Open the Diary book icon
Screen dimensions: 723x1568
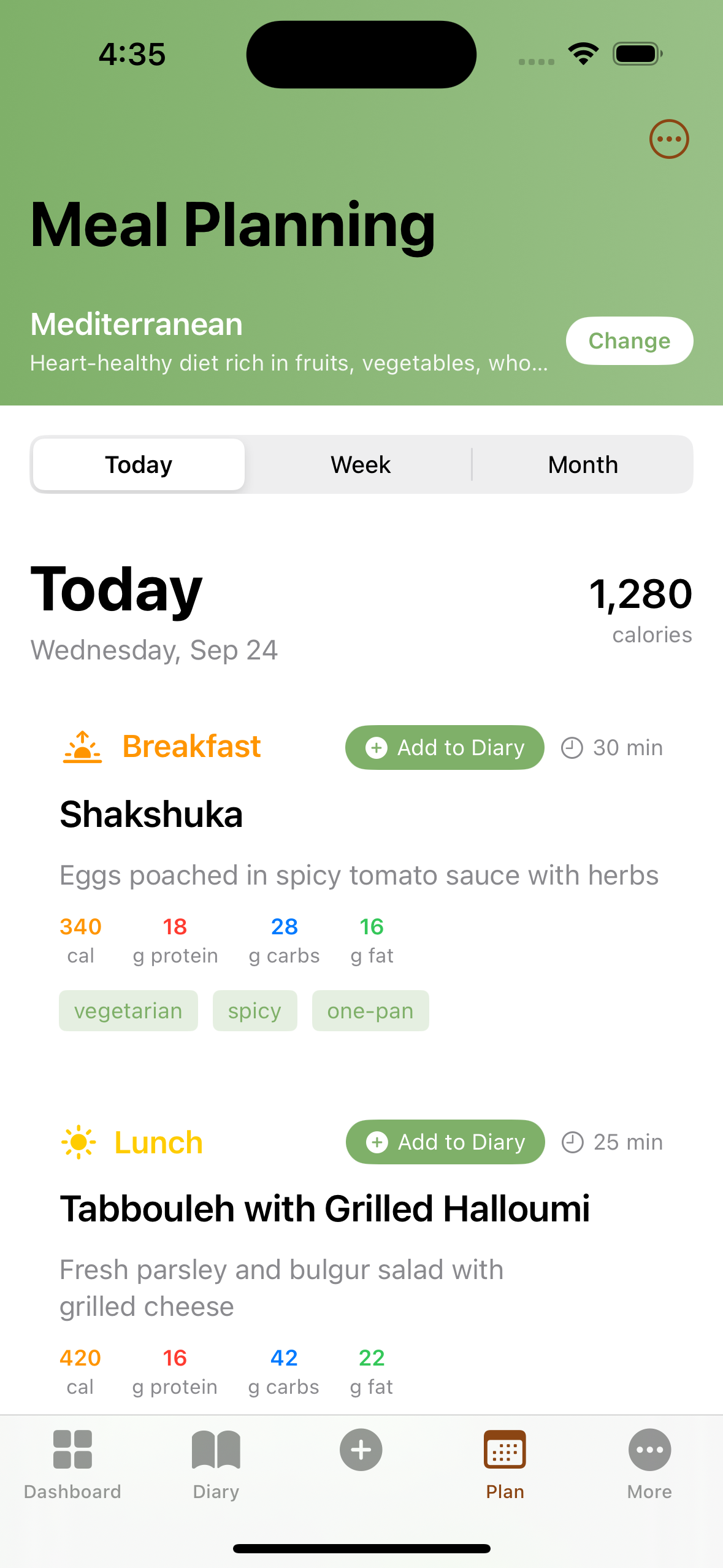pyautogui.click(x=216, y=1450)
